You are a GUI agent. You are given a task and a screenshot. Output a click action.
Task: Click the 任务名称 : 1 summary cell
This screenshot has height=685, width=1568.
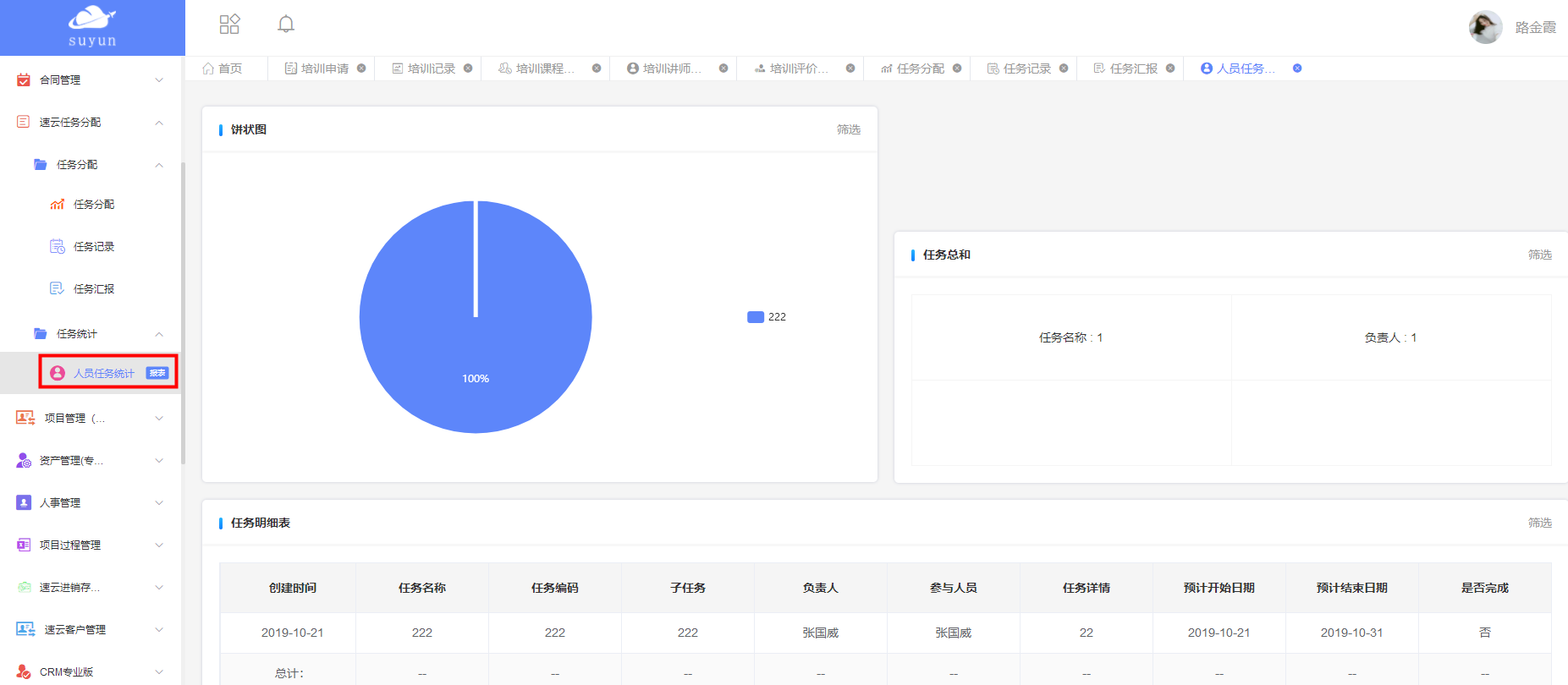click(1071, 337)
